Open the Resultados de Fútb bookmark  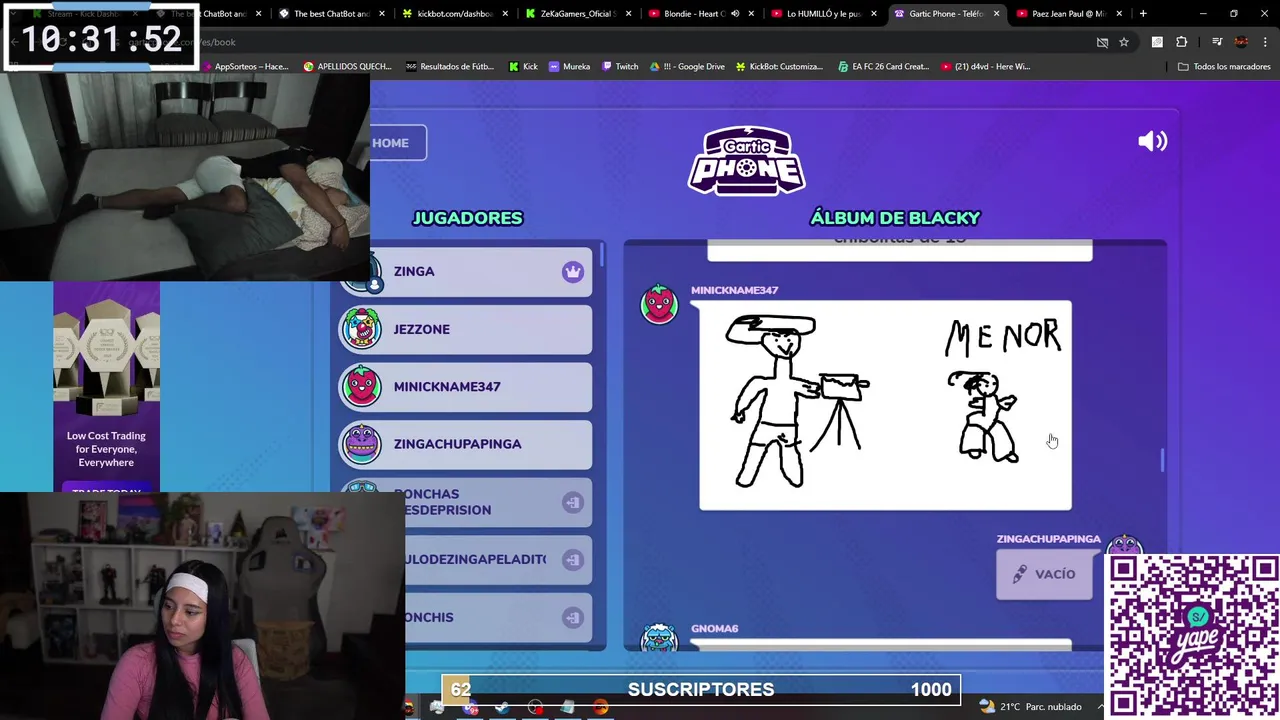click(x=450, y=67)
